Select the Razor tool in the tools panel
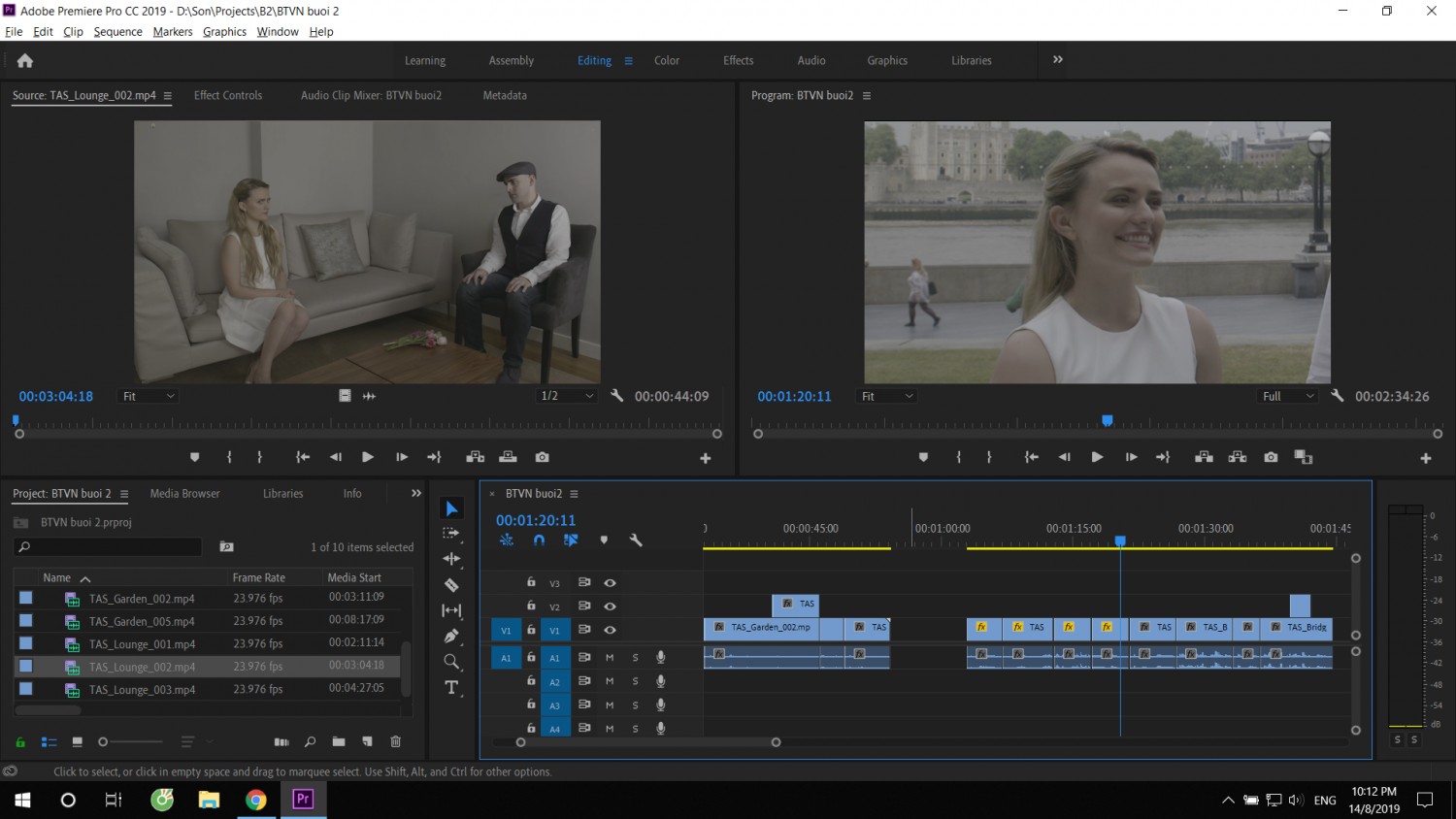This screenshot has width=1456, height=819. click(x=451, y=585)
